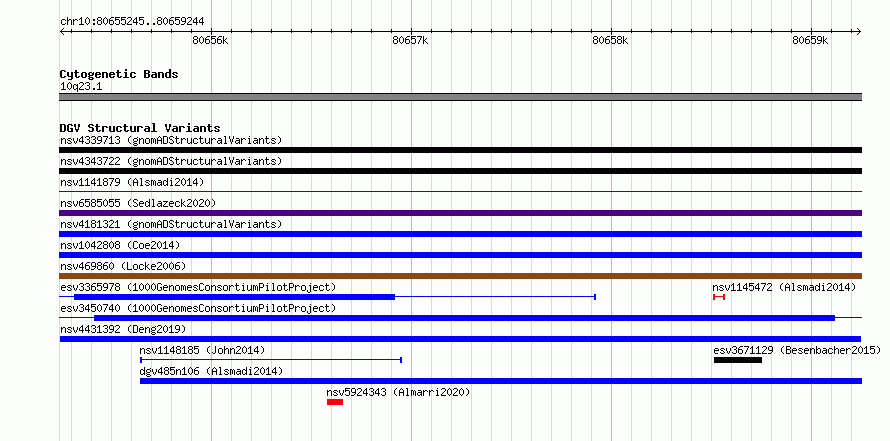Viewport: 890px width, 441px height.
Task: Click the blue nsv4181321 variant bar
Action: [460, 234]
